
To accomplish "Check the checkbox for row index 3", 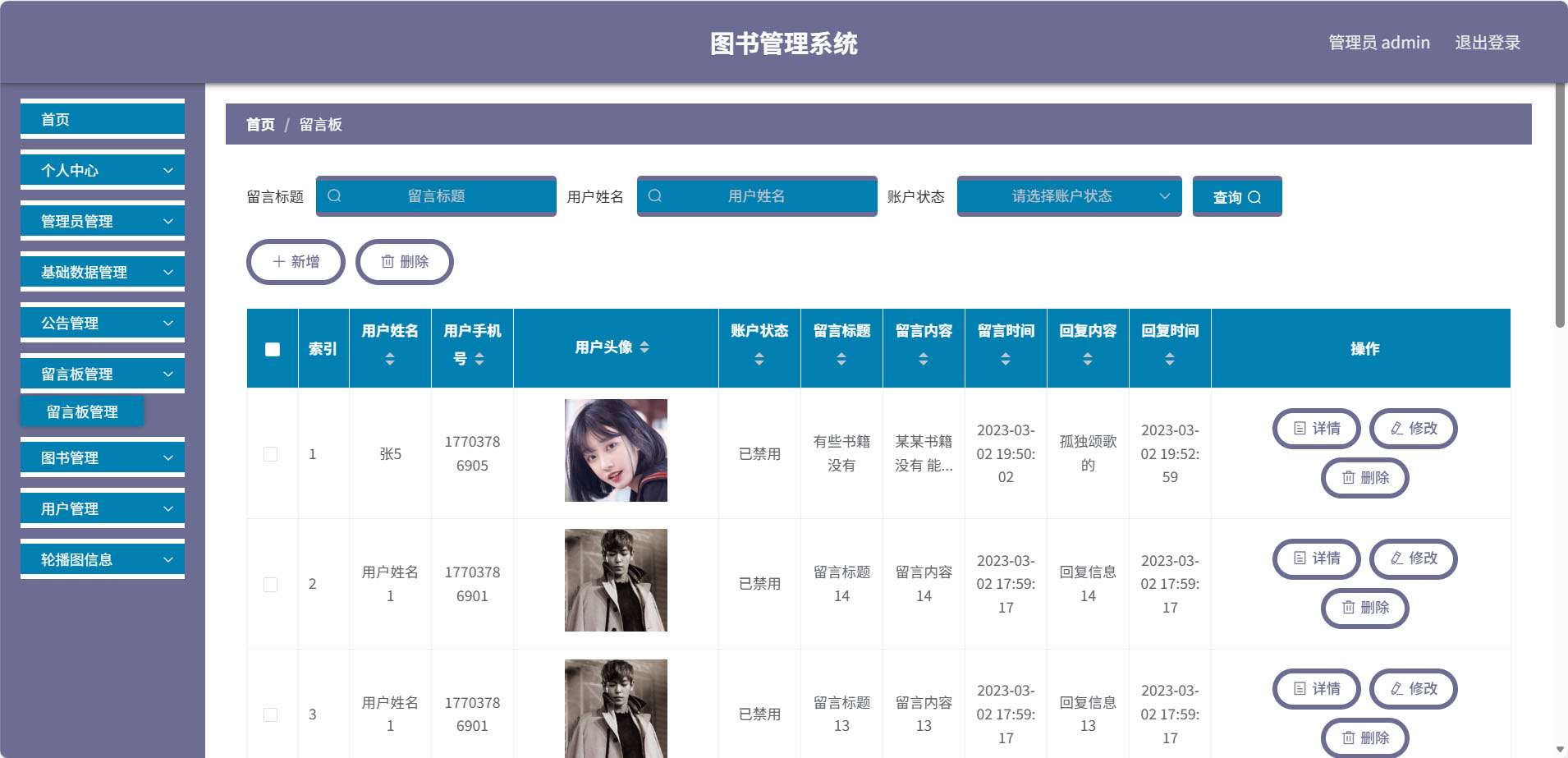I will (x=270, y=714).
